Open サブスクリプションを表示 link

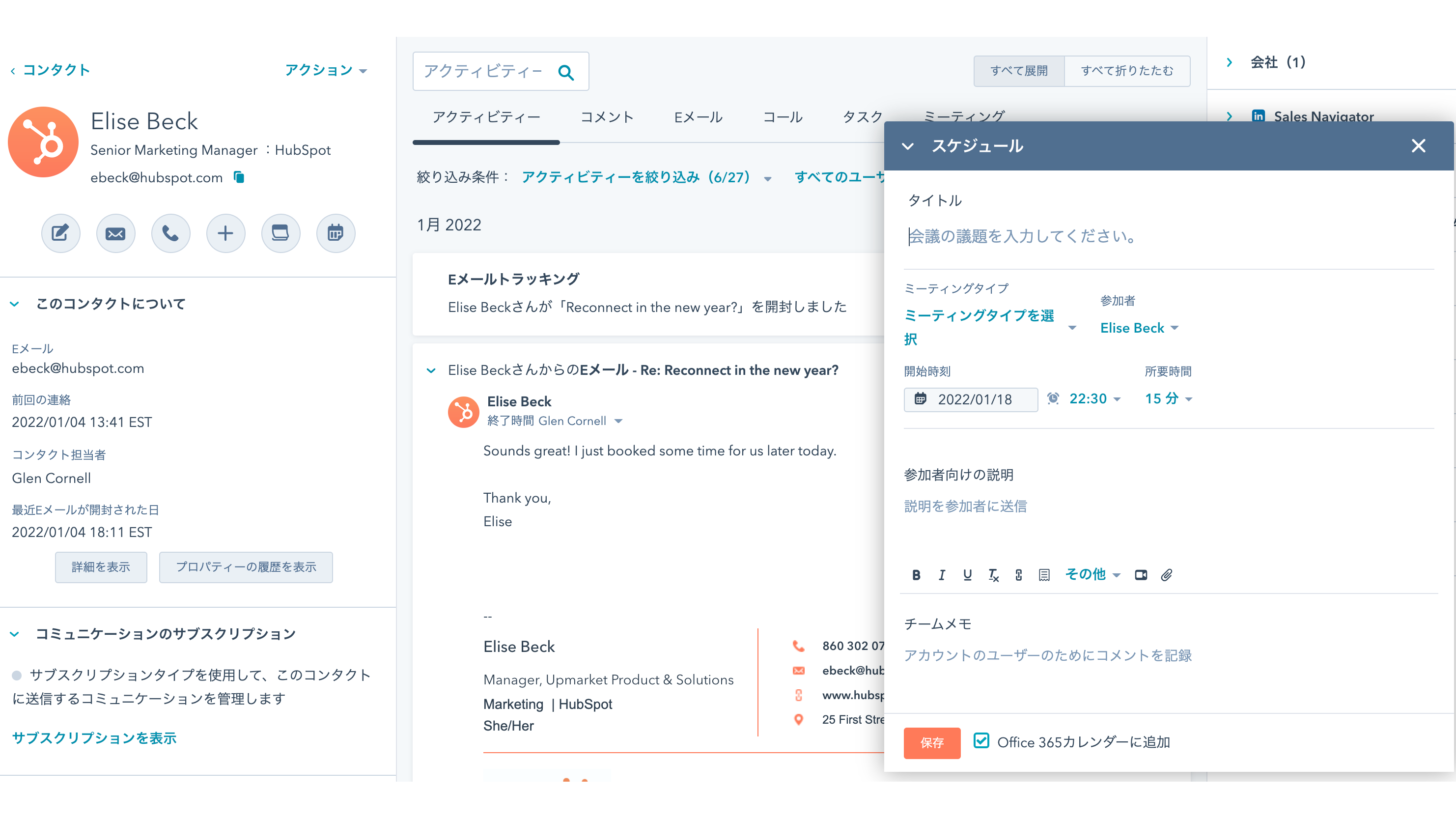pyautogui.click(x=94, y=738)
